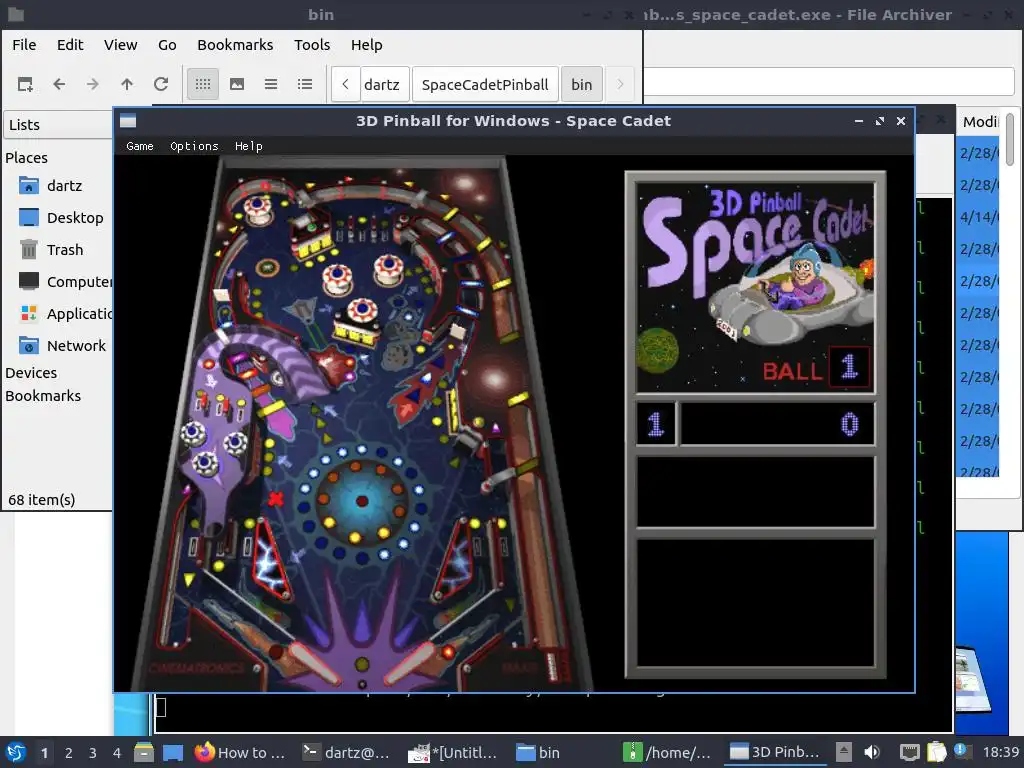Go back with the left arrow icon
The height and width of the screenshot is (768, 1024).
pos(59,84)
